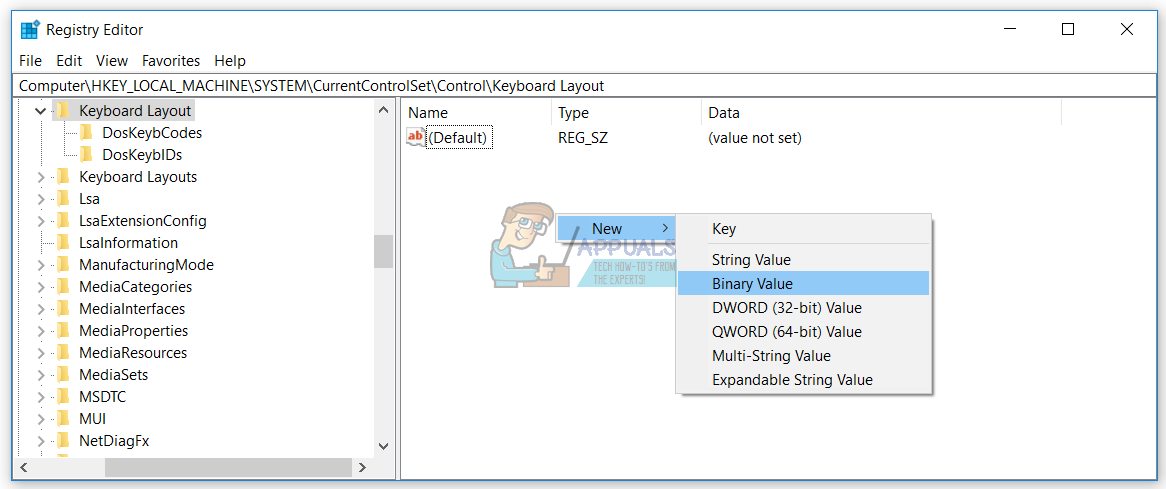Select DWORD (32-bit) Value option
The width and height of the screenshot is (1166, 489).
[786, 308]
